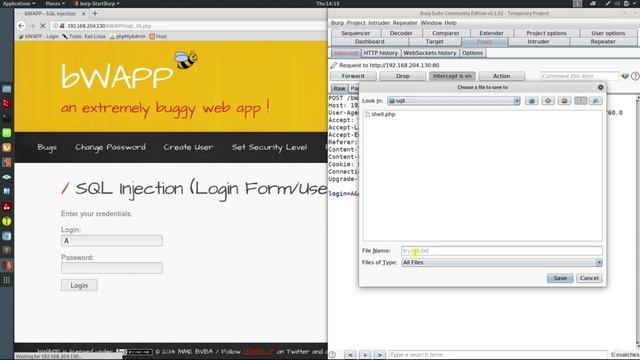
Task: Open the Applications menu in top bar
Action: tap(19, 3)
